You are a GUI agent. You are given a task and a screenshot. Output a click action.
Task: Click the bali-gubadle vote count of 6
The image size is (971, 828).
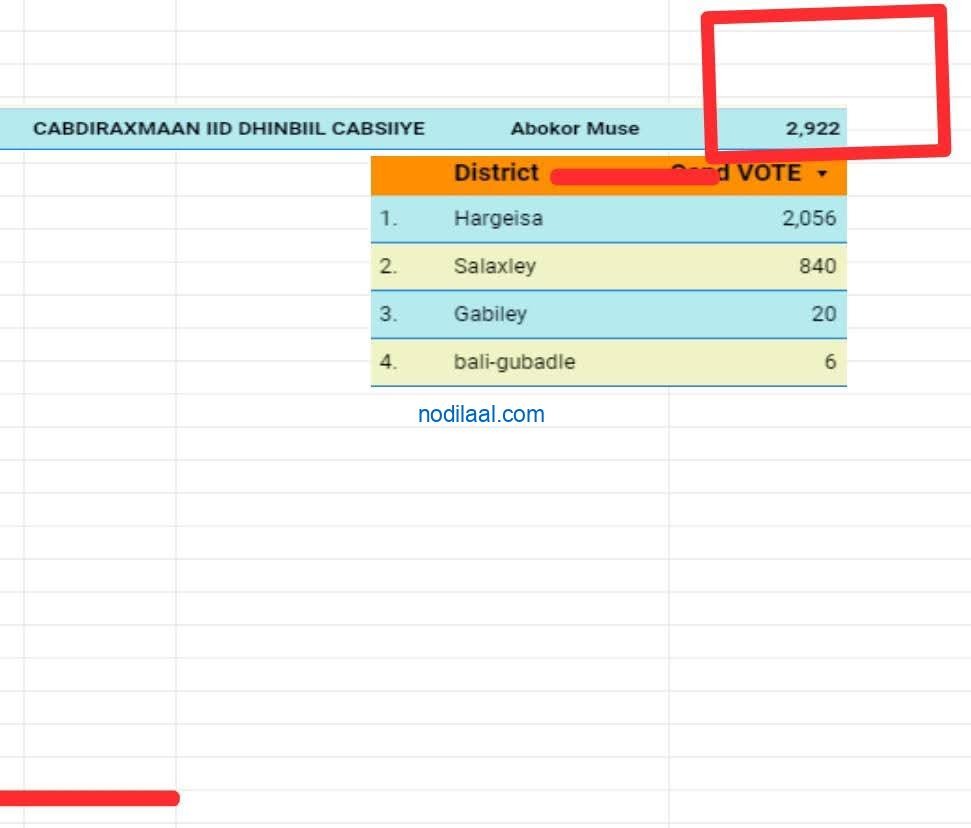point(830,362)
